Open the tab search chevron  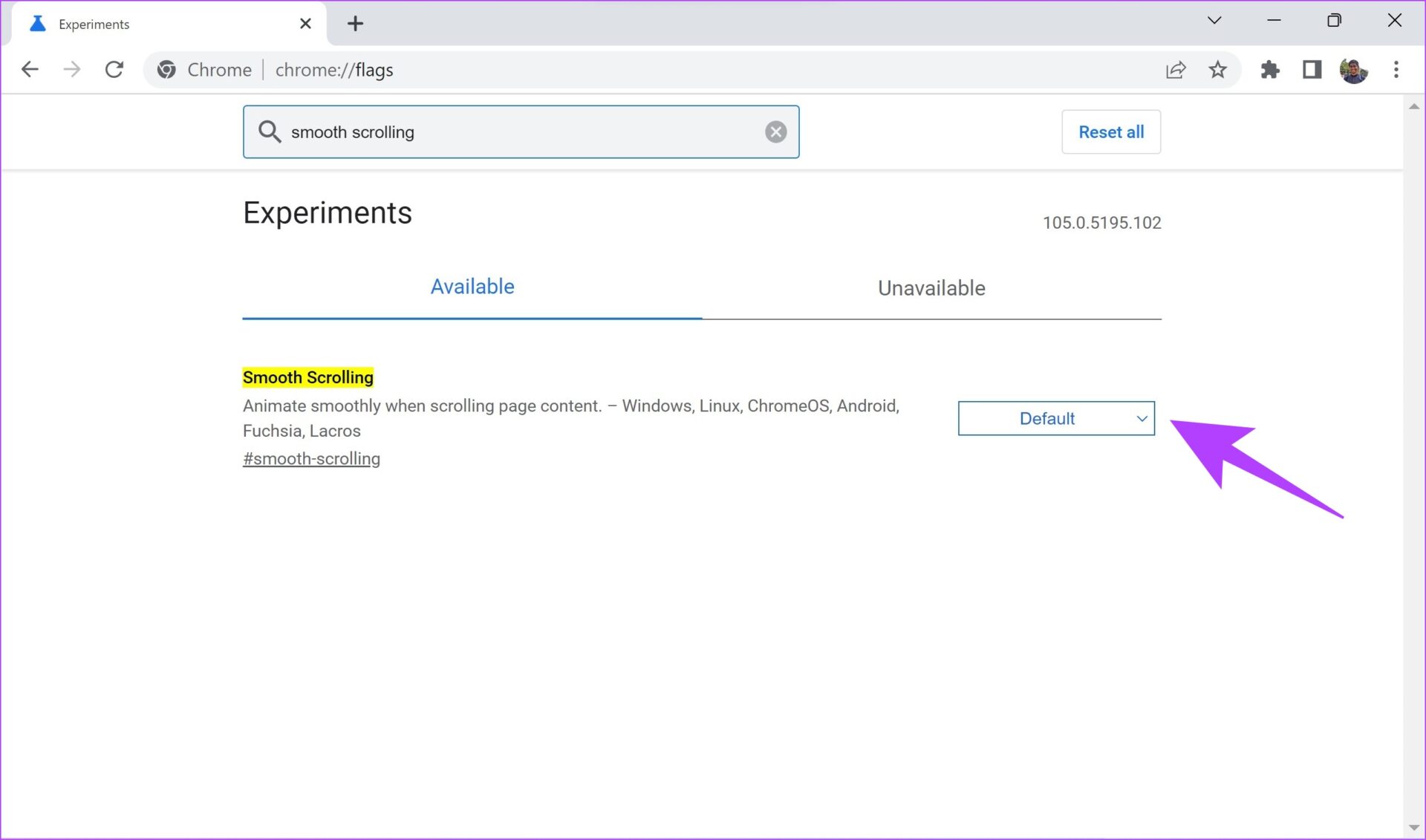[1214, 20]
